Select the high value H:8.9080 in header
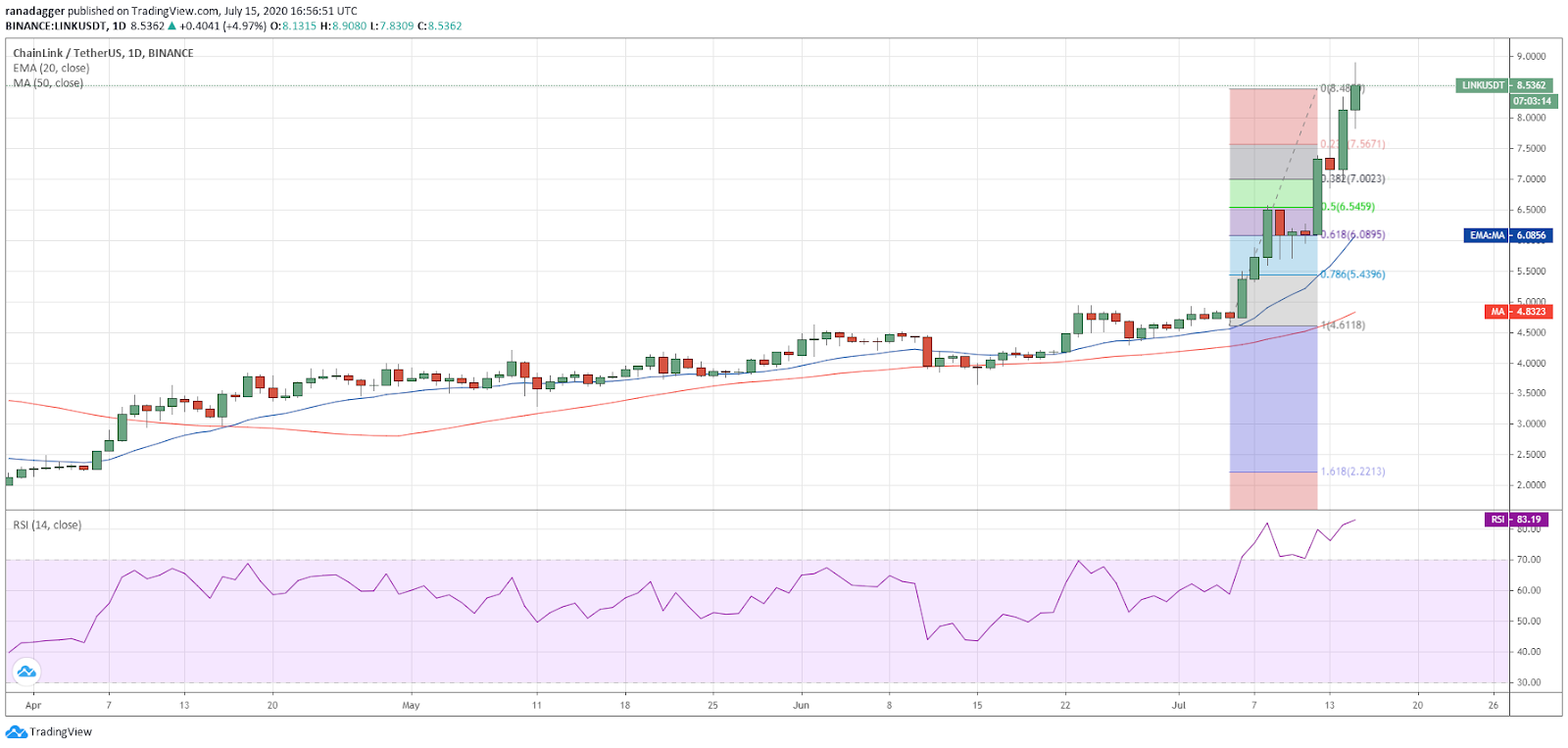 343,26
